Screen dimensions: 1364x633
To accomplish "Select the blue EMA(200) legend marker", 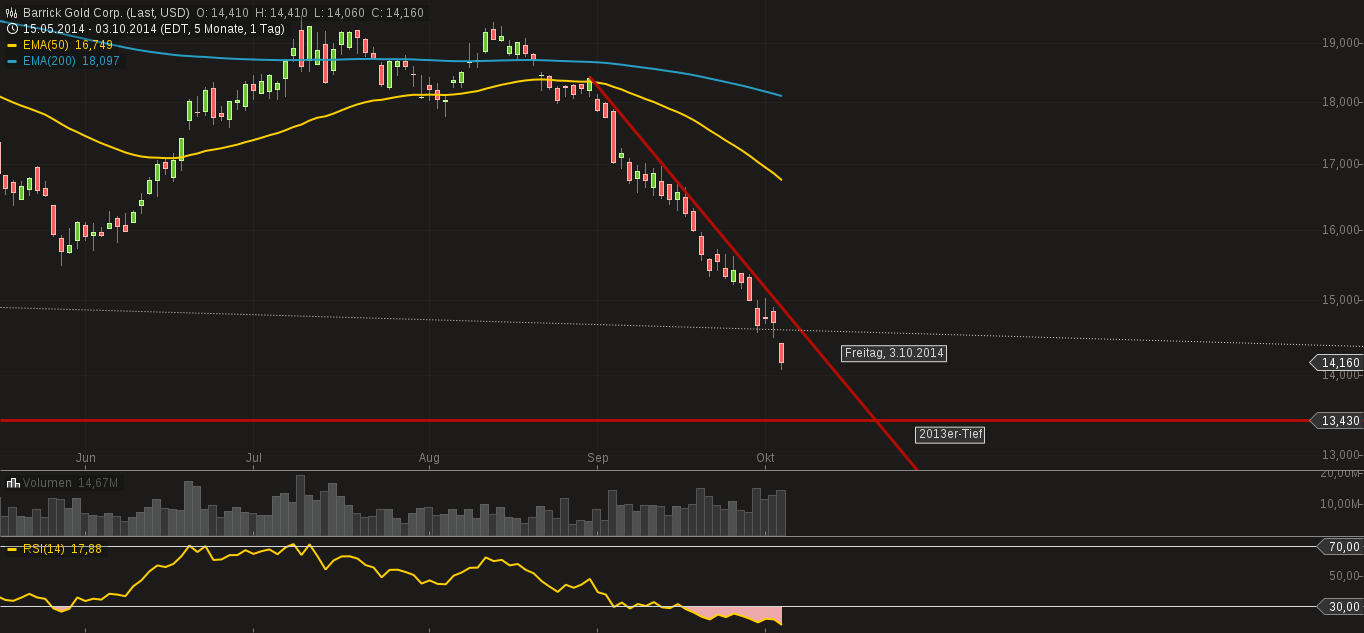I will click(x=12, y=61).
